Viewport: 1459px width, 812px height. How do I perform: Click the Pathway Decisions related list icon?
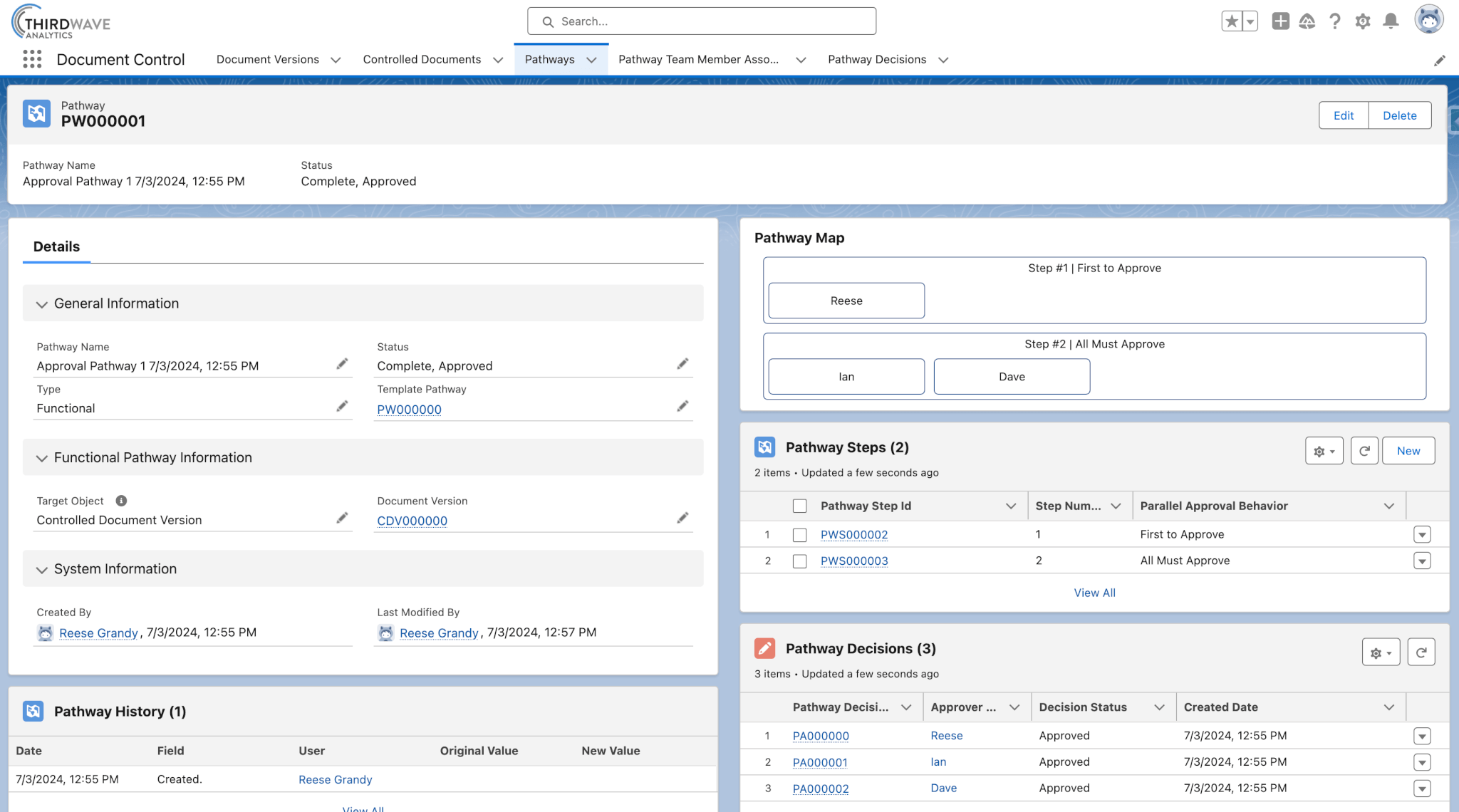(x=765, y=648)
